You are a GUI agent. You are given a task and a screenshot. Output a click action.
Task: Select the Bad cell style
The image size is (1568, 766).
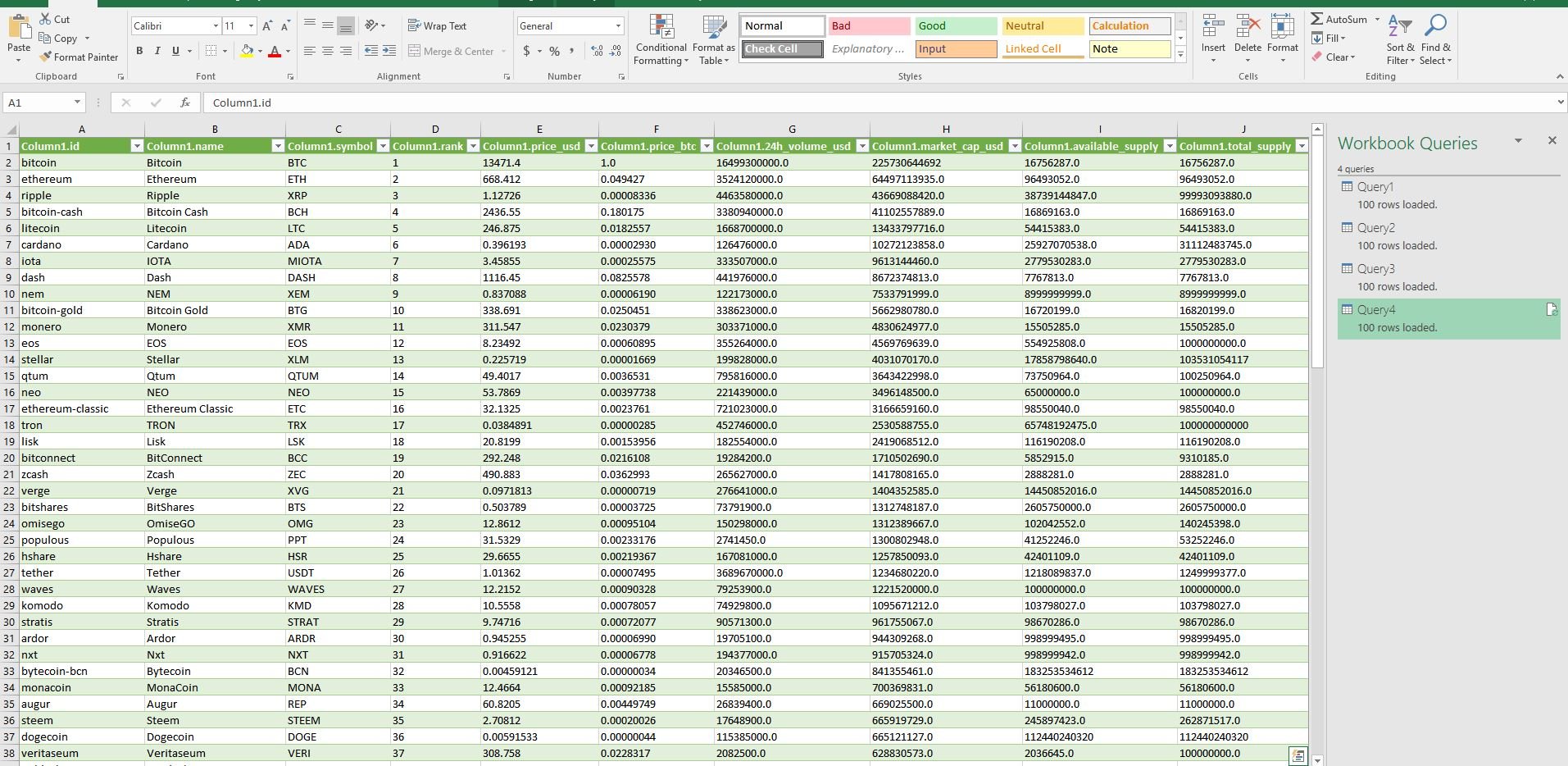tap(869, 26)
